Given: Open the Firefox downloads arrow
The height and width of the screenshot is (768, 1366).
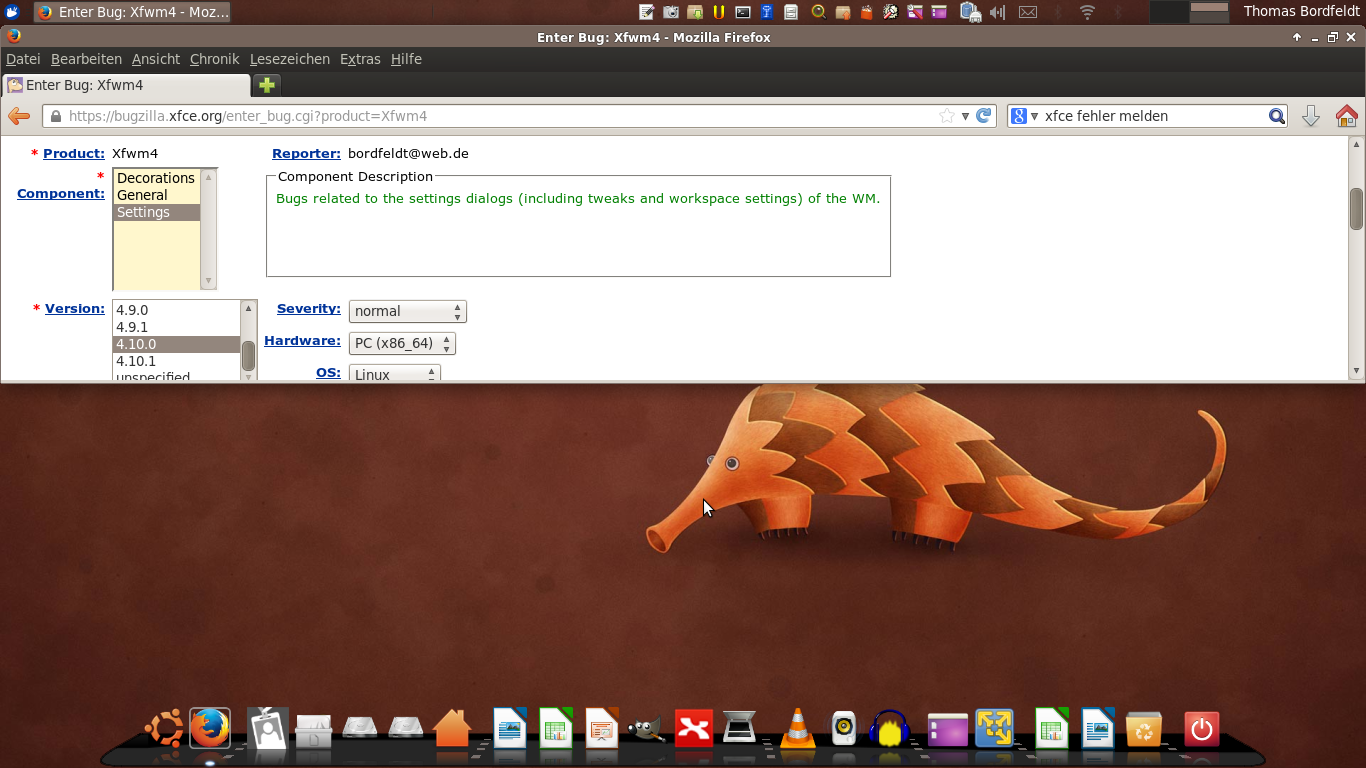Looking at the screenshot, I should click(x=1310, y=116).
